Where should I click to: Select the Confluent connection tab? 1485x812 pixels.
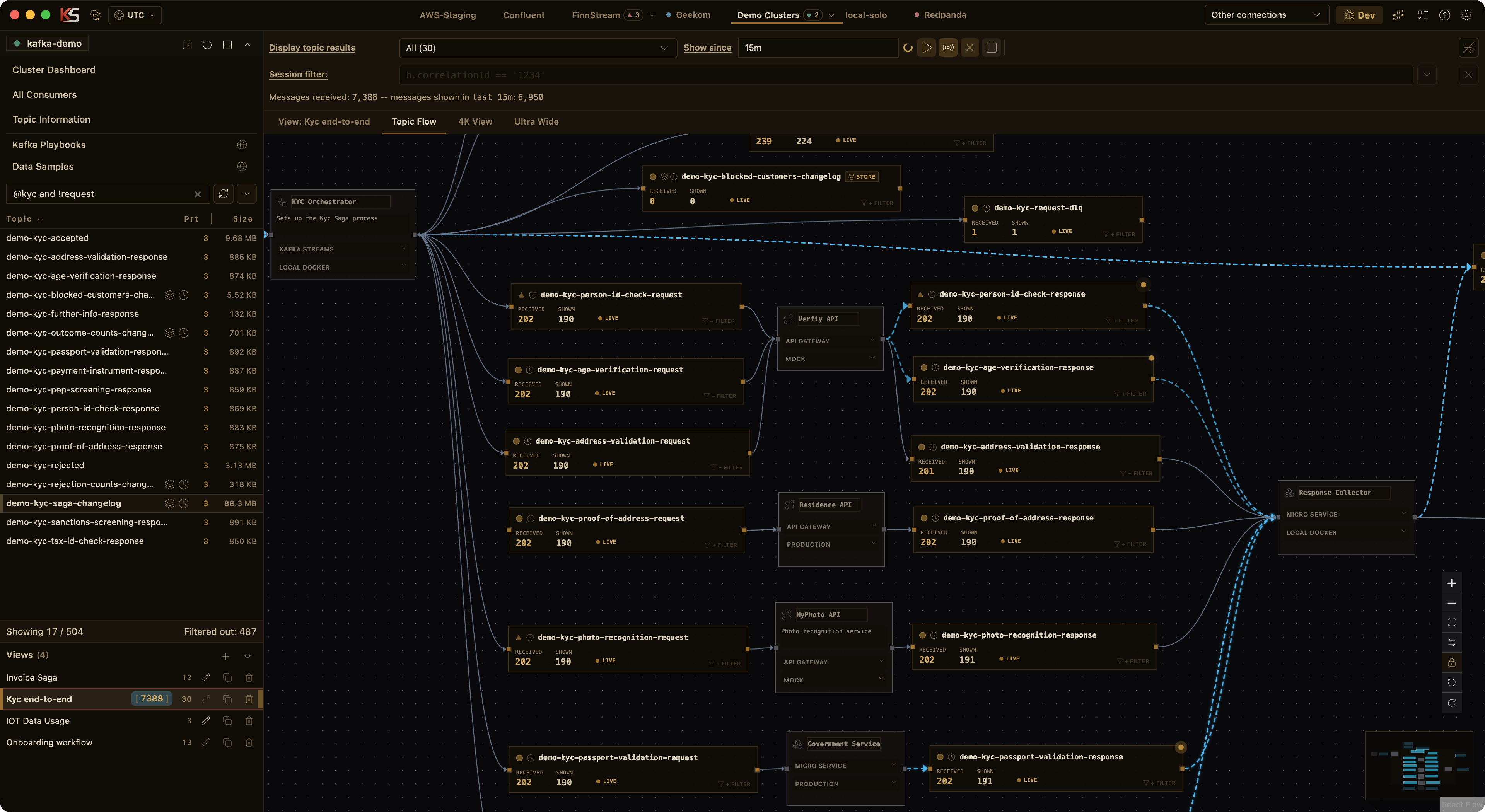click(524, 15)
